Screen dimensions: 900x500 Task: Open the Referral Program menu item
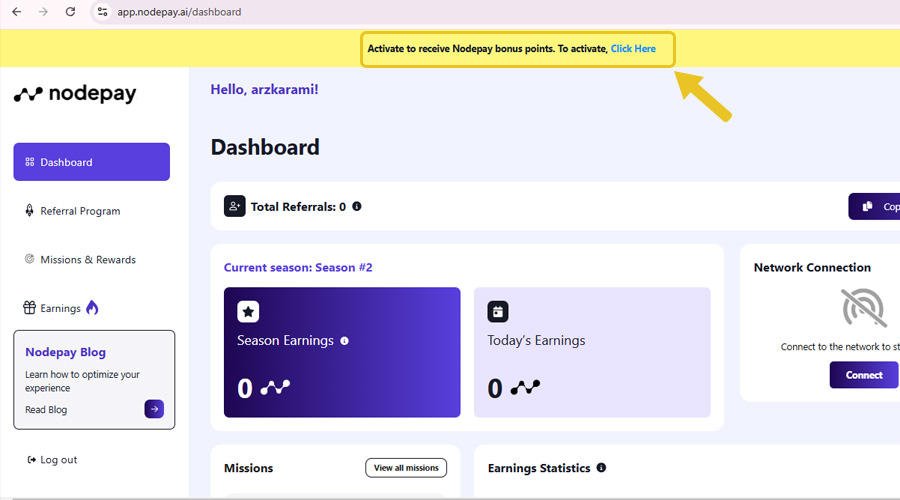[x=80, y=211]
